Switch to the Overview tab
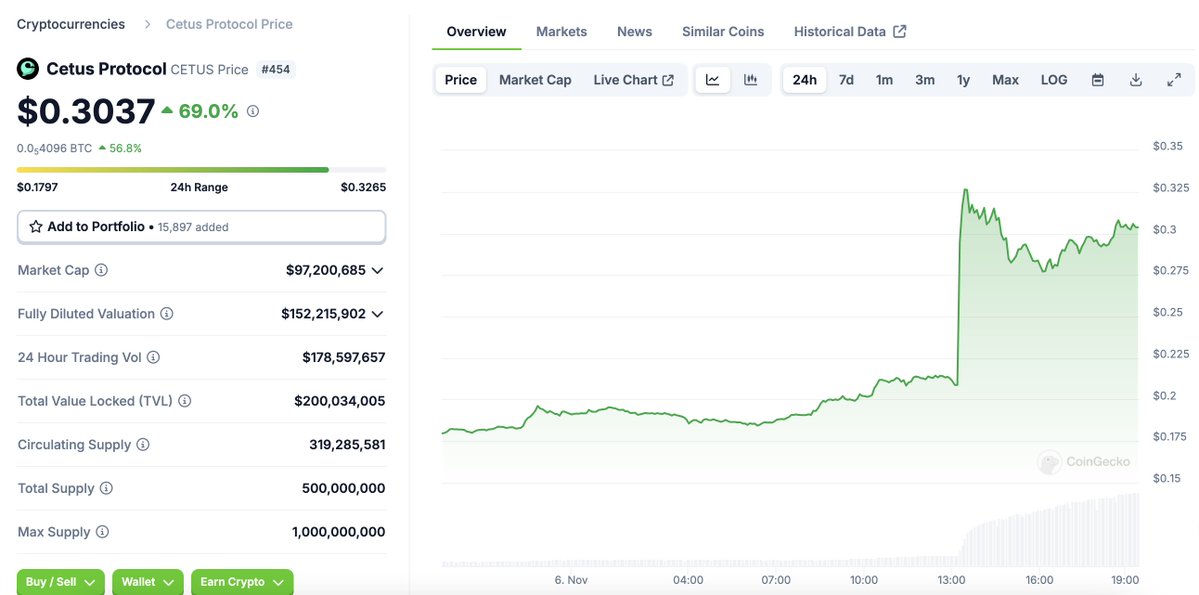Viewport: 1199px width, 595px height. pyautogui.click(x=476, y=31)
